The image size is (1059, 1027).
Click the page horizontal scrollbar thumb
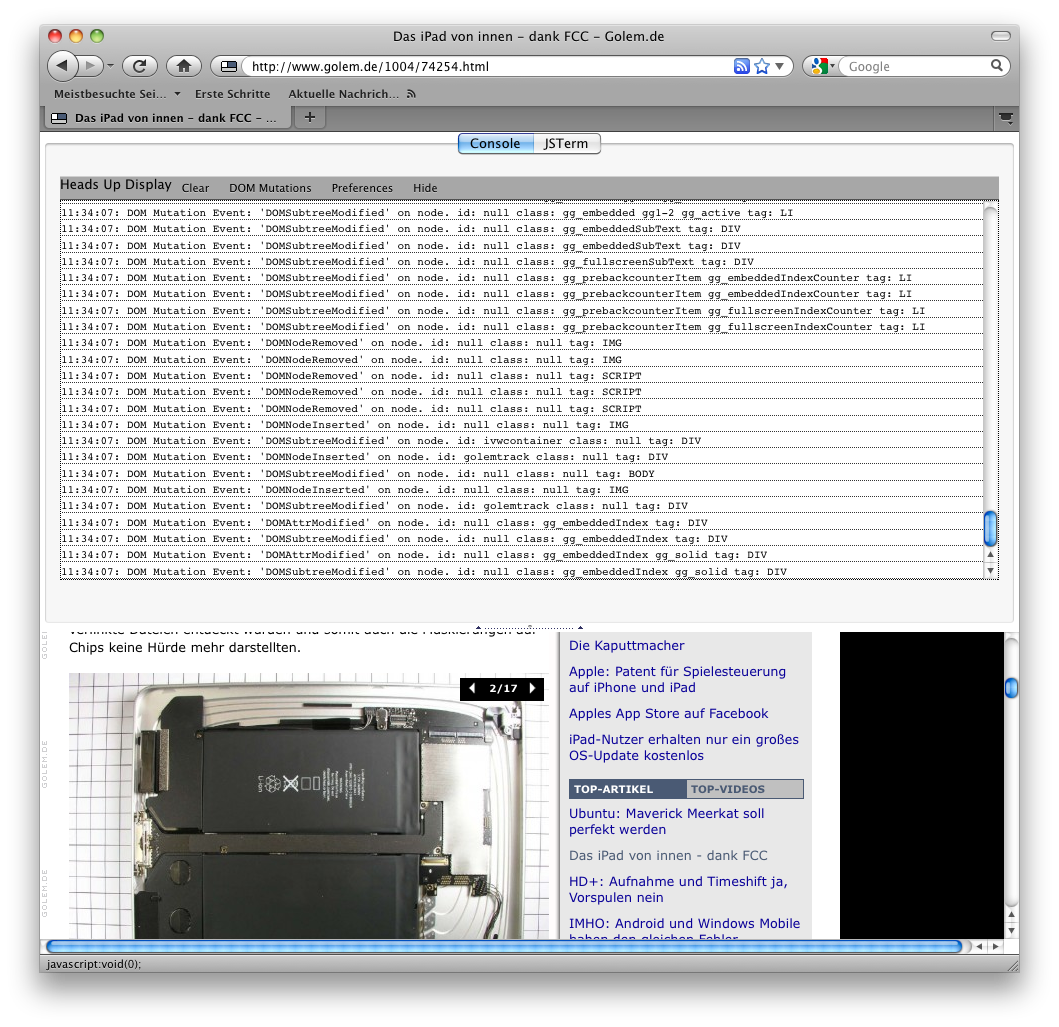point(504,947)
